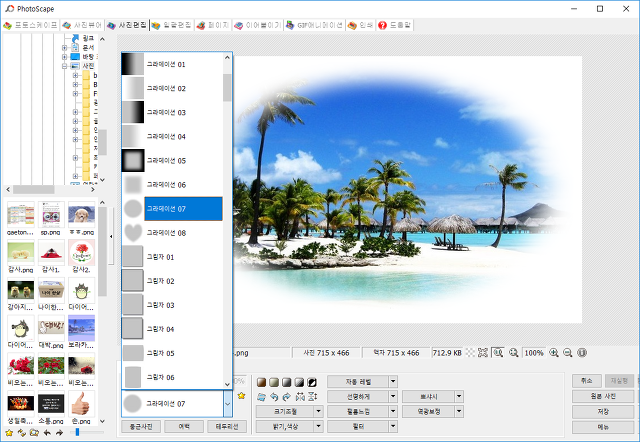Open dropdown arrow next to 자동 레벨

[393, 382]
